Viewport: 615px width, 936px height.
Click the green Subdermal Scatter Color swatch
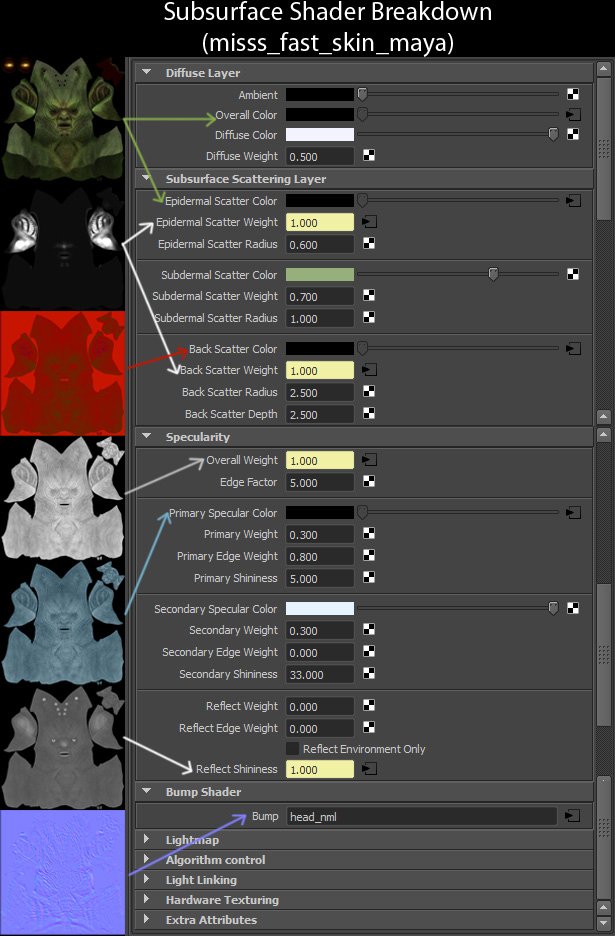pos(319,275)
